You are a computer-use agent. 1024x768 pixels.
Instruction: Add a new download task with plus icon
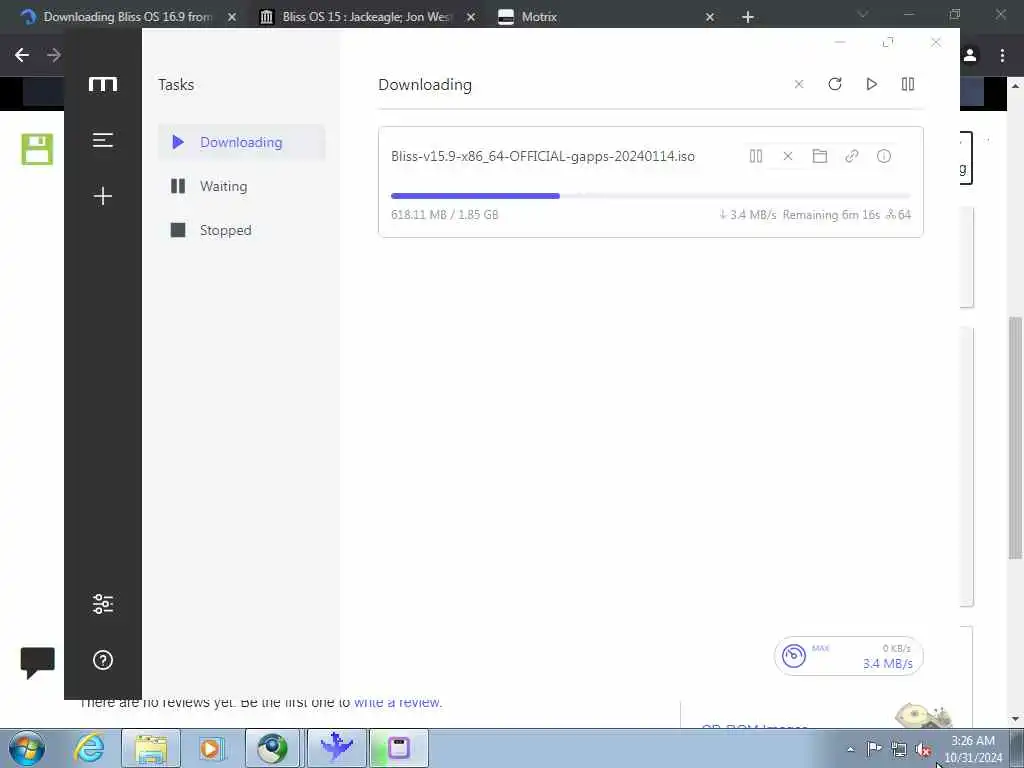point(103,196)
